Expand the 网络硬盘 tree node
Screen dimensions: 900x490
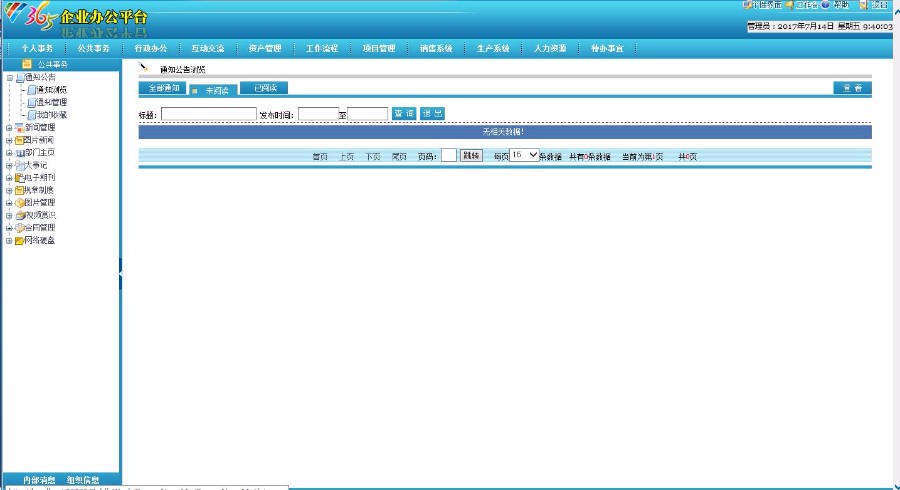(9, 241)
